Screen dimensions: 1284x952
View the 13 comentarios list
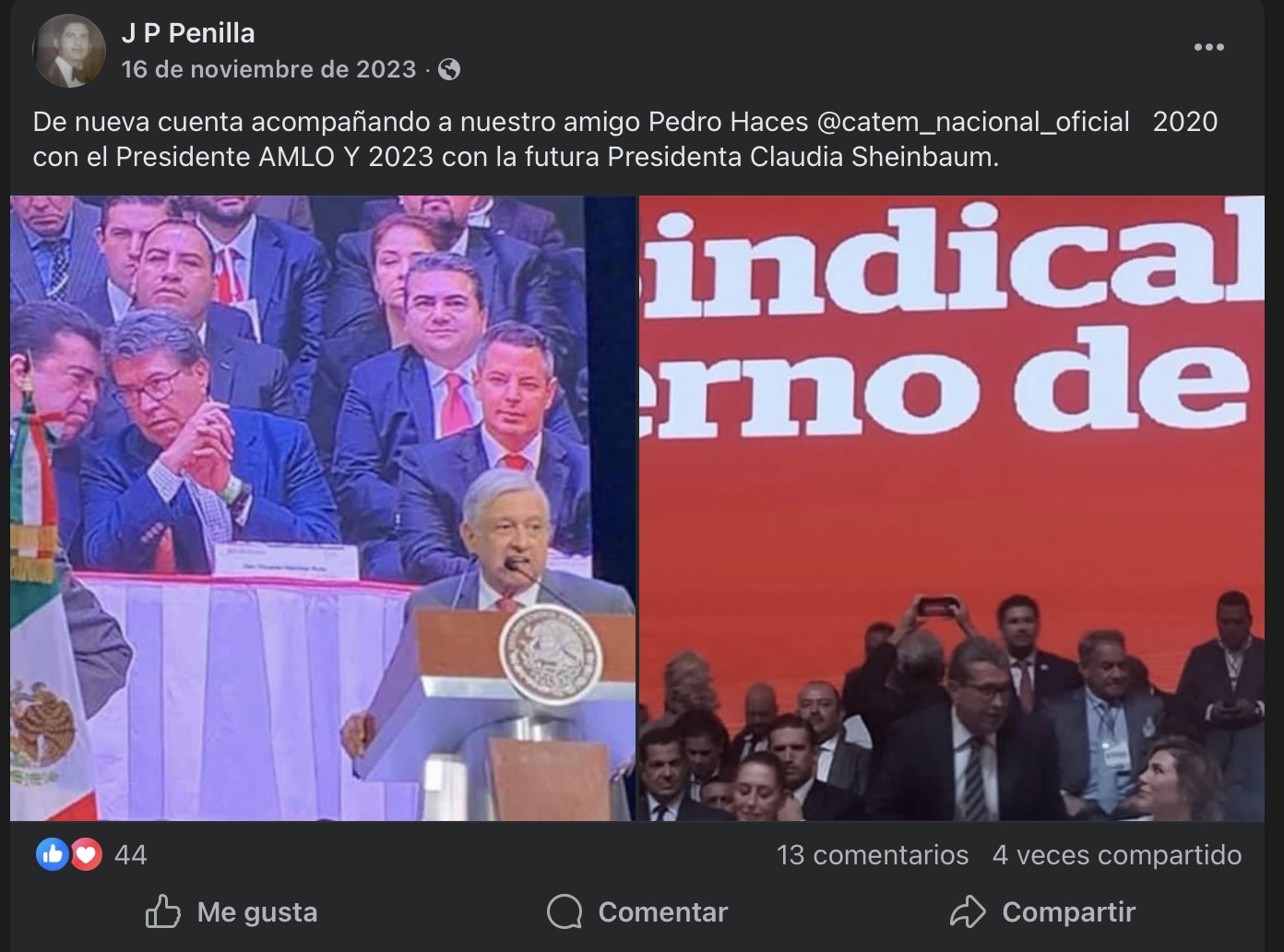point(873,855)
